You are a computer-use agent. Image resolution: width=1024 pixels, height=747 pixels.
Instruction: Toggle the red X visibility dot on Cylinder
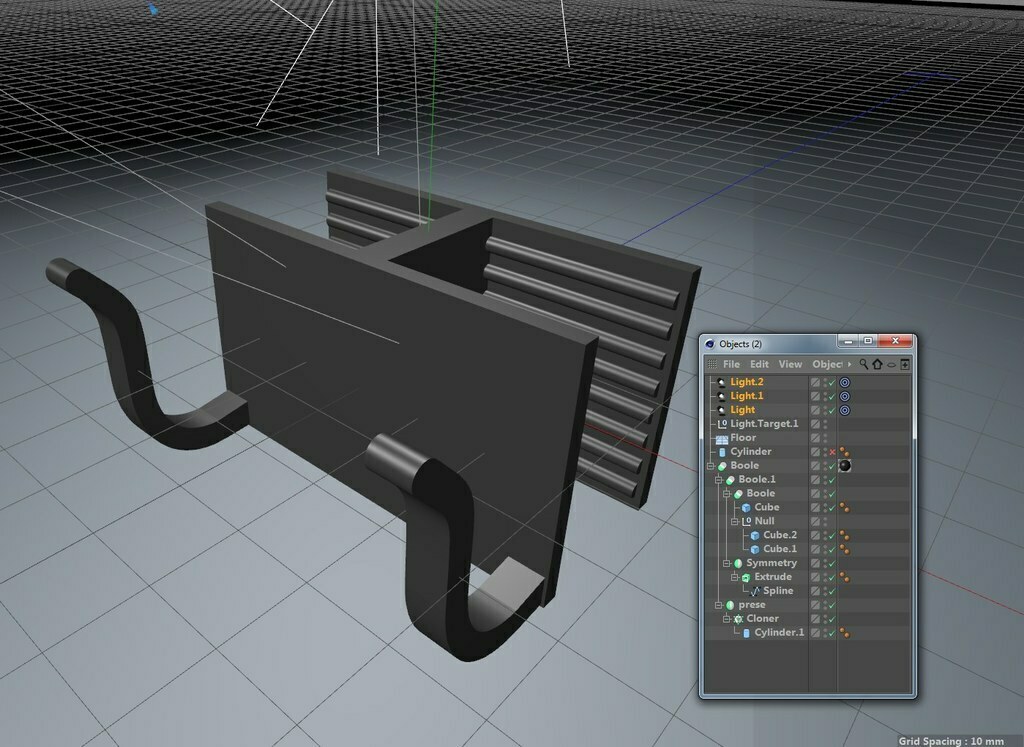tap(831, 451)
